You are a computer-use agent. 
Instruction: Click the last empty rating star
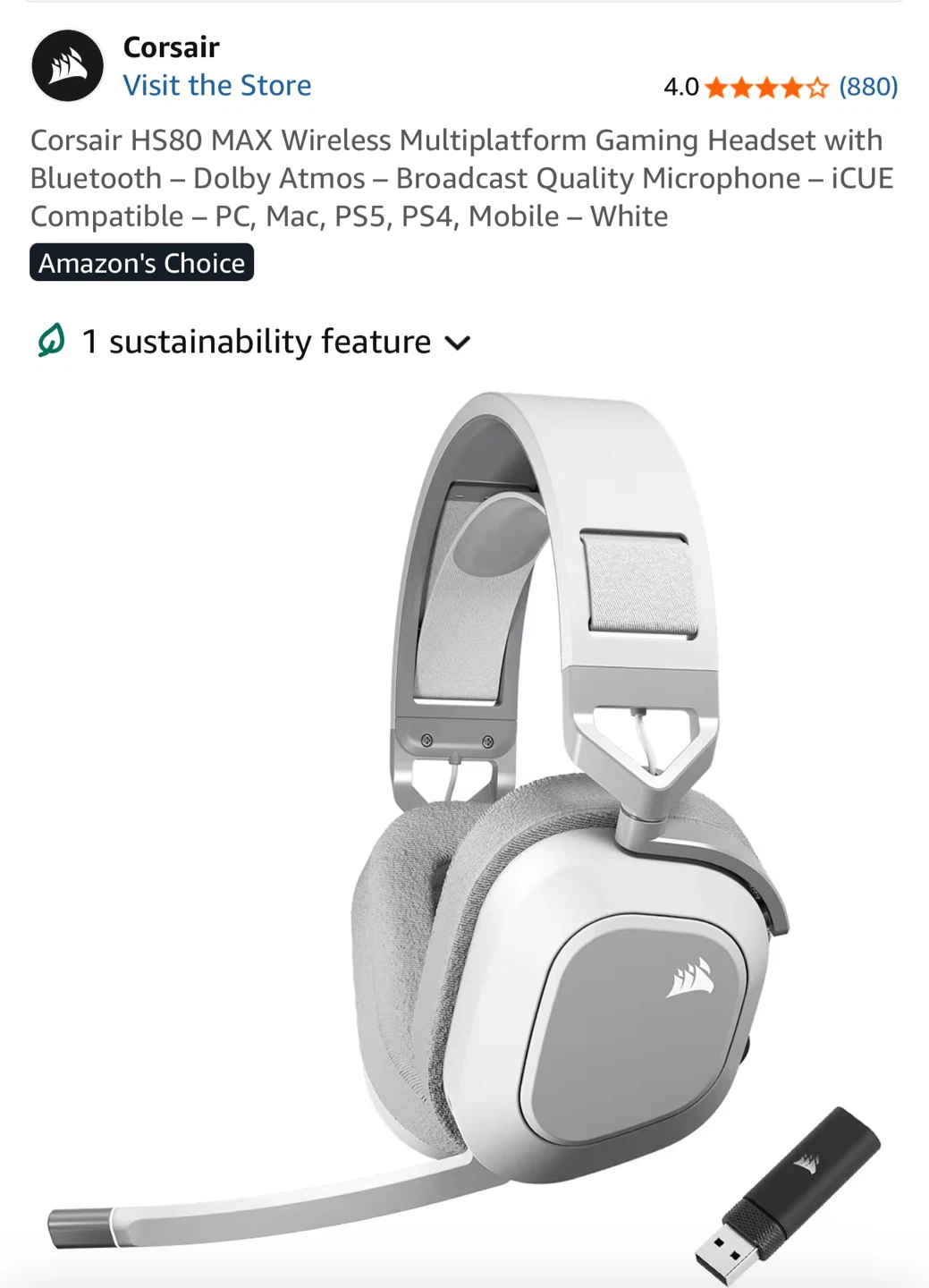tap(818, 88)
